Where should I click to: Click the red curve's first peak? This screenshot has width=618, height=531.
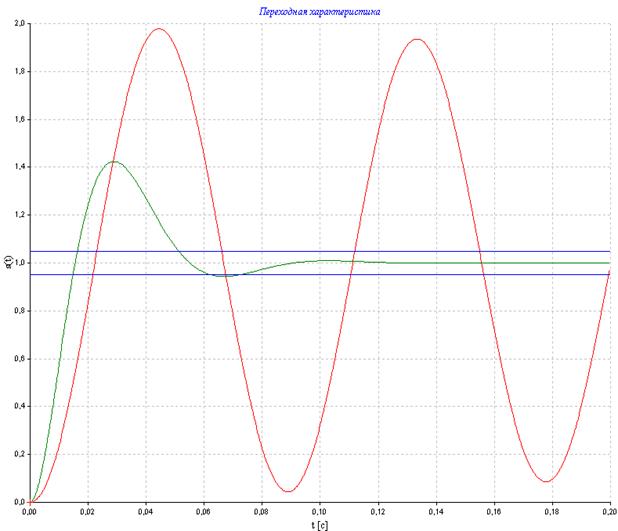(x=159, y=29)
